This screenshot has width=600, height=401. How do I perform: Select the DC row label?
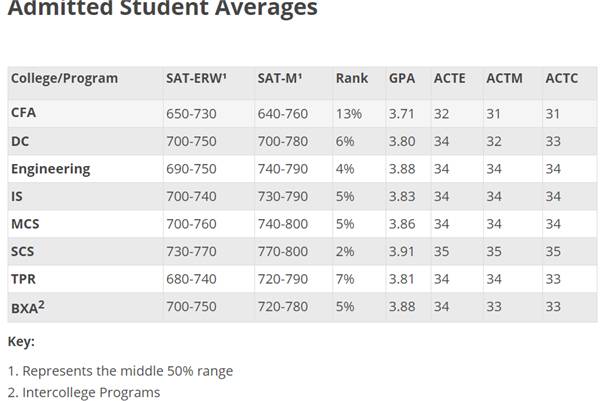coord(20,141)
